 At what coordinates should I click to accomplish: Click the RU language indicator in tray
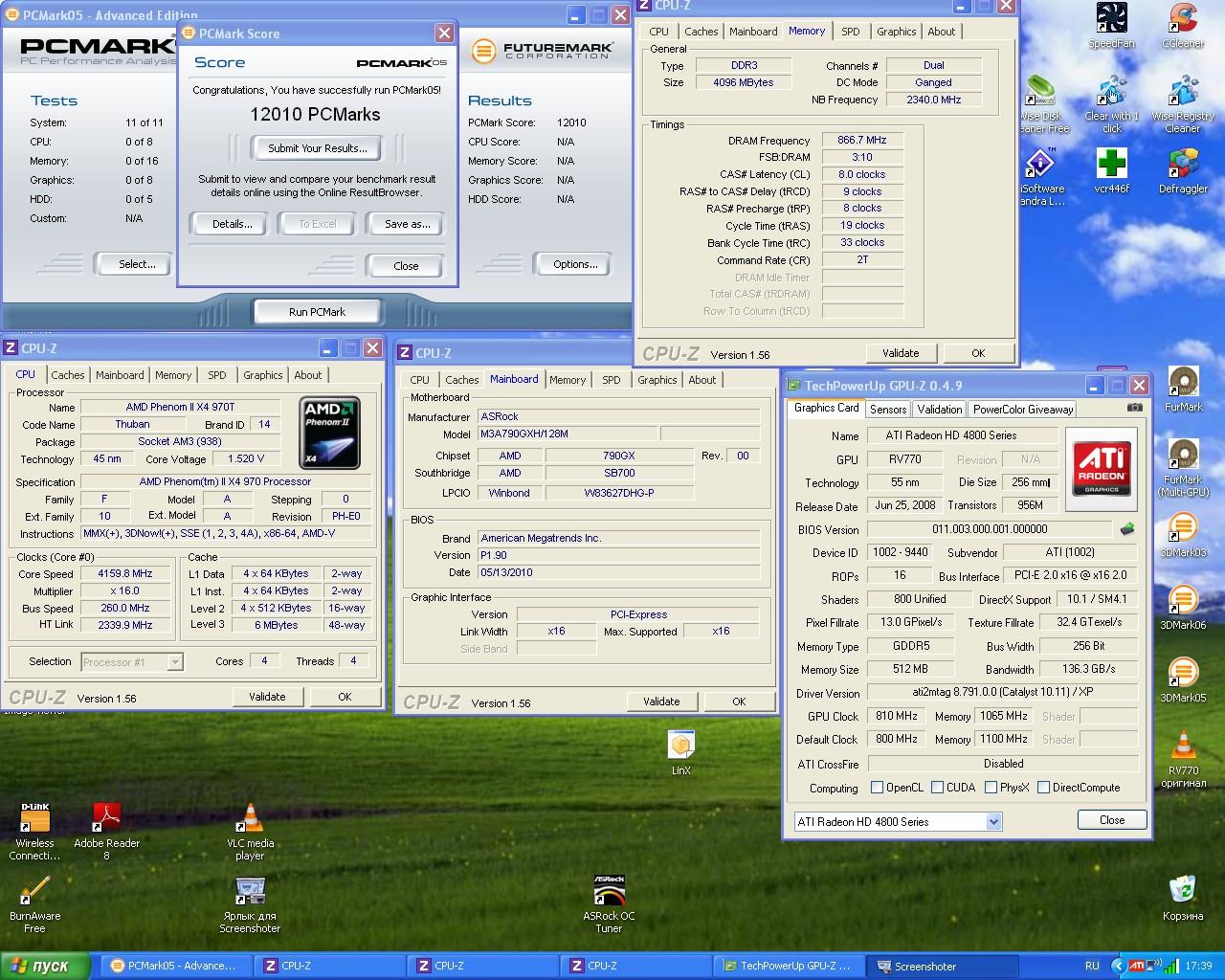click(1092, 966)
